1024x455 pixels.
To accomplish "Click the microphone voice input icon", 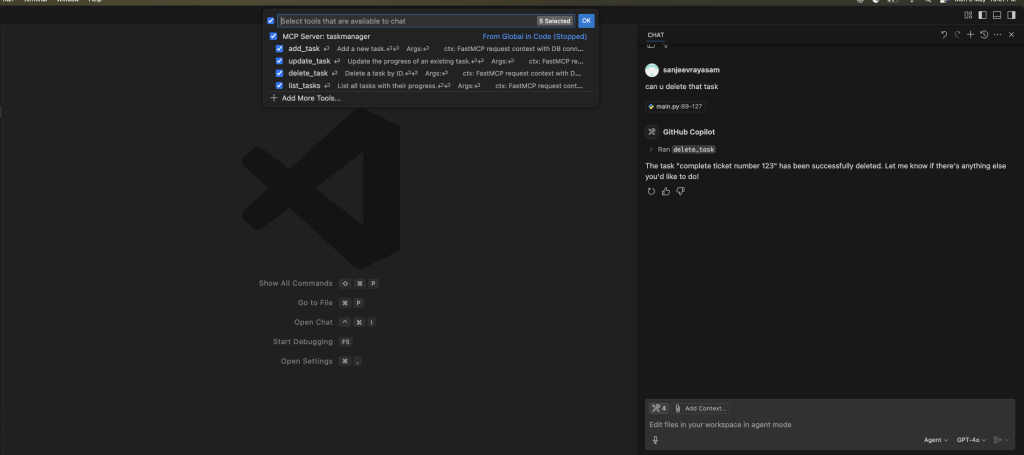I will (x=655, y=440).
